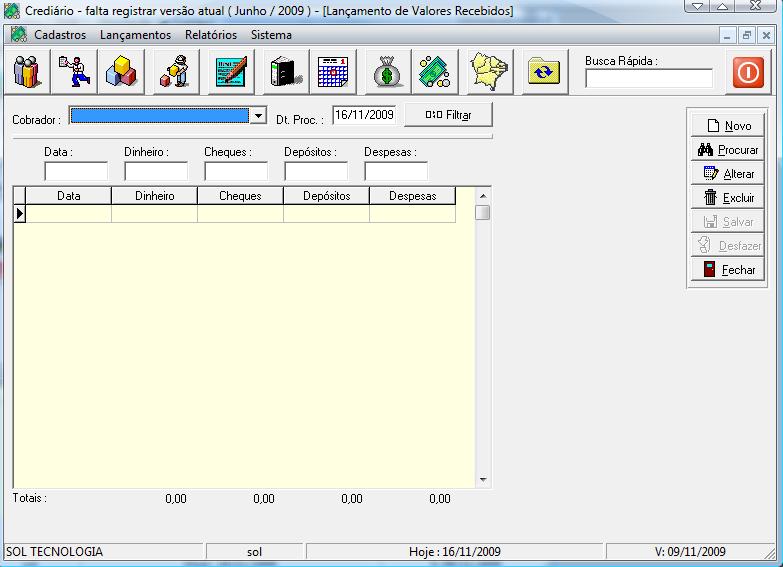The image size is (783, 567).
Task: Open the colored cubes products icon
Action: point(121,72)
